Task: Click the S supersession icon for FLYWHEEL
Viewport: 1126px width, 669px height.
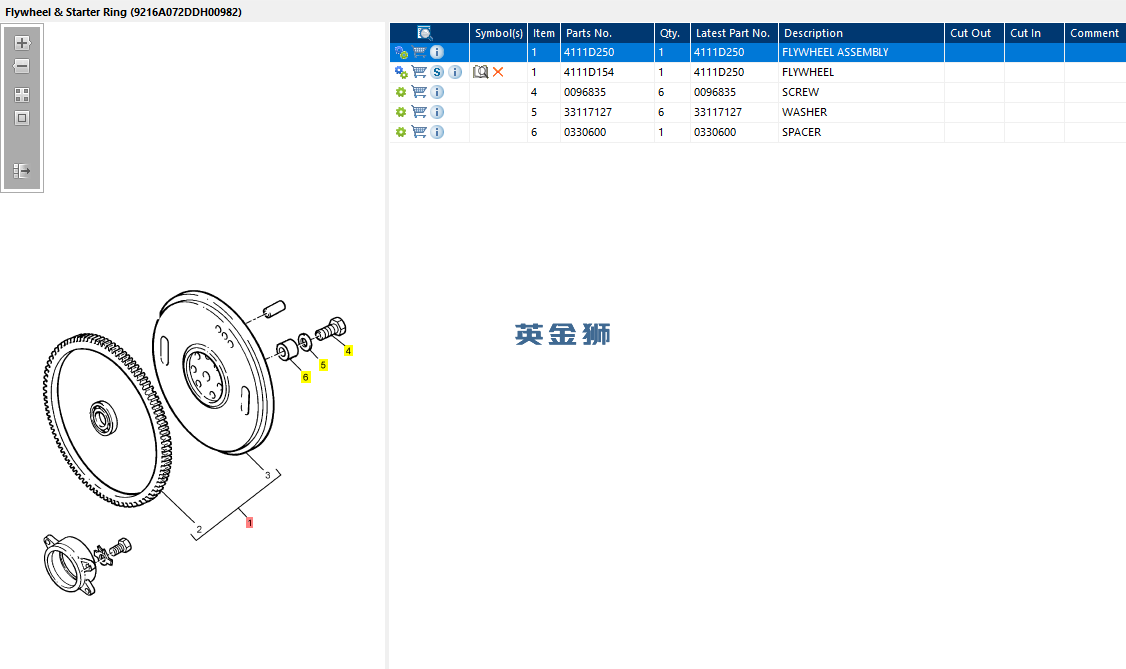Action: point(437,72)
